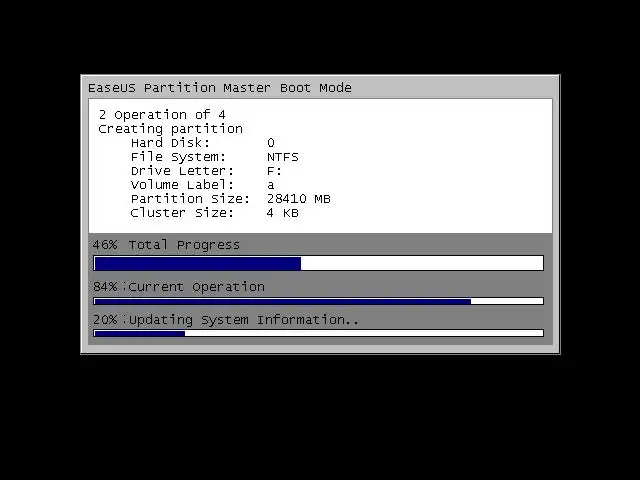Click the 'Creating partition' text

point(171,129)
